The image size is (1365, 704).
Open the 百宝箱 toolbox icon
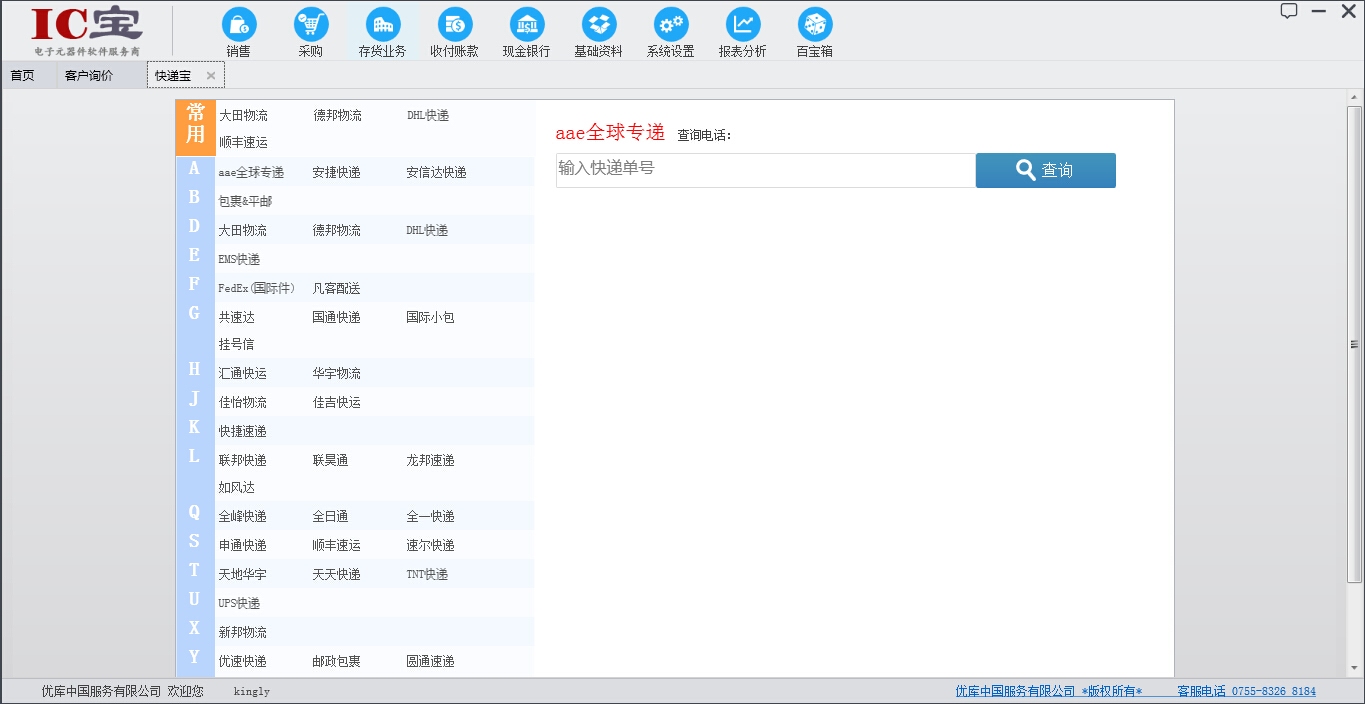(x=814, y=32)
